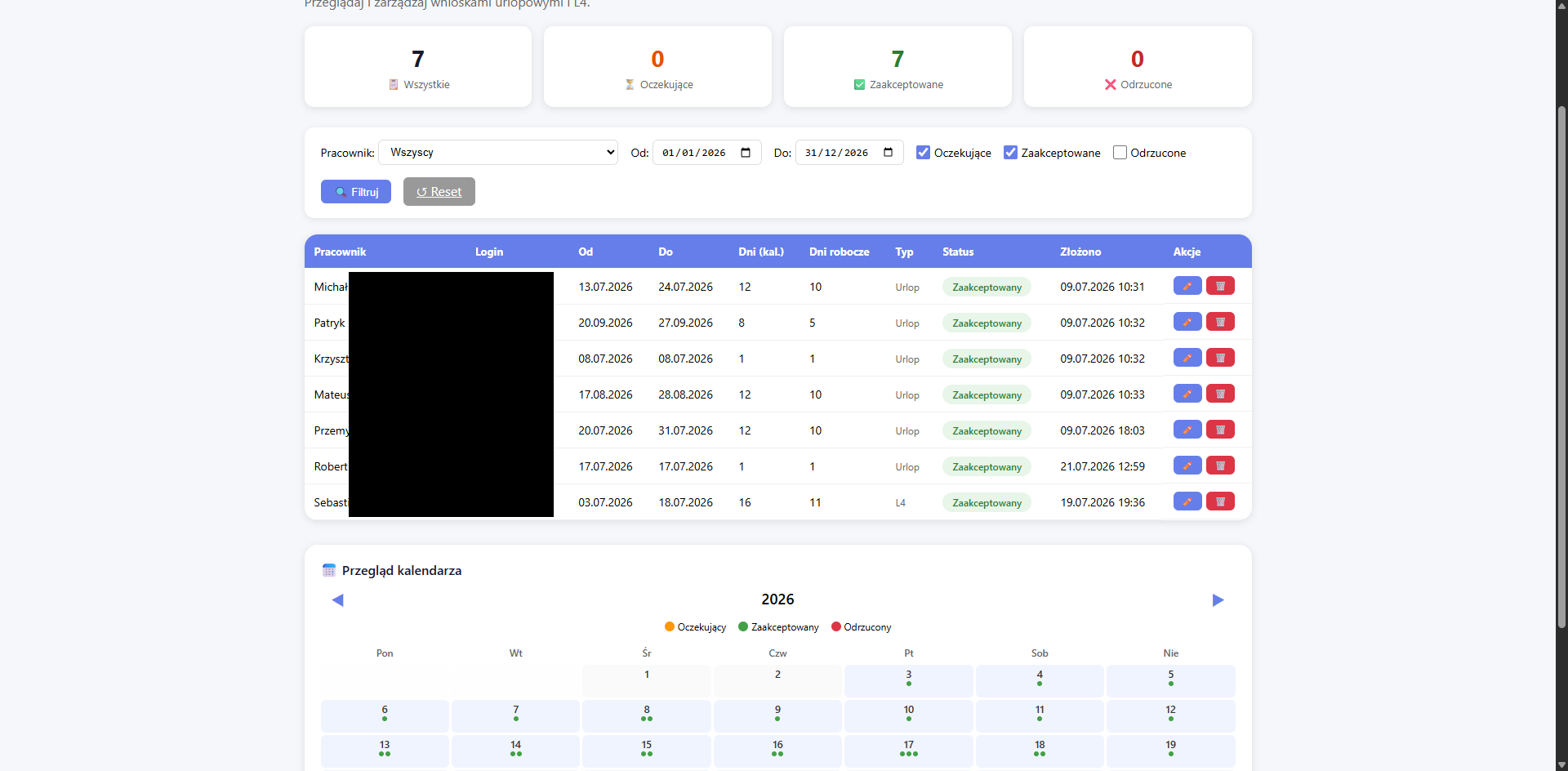Select day 3 in the calendar

click(x=909, y=680)
